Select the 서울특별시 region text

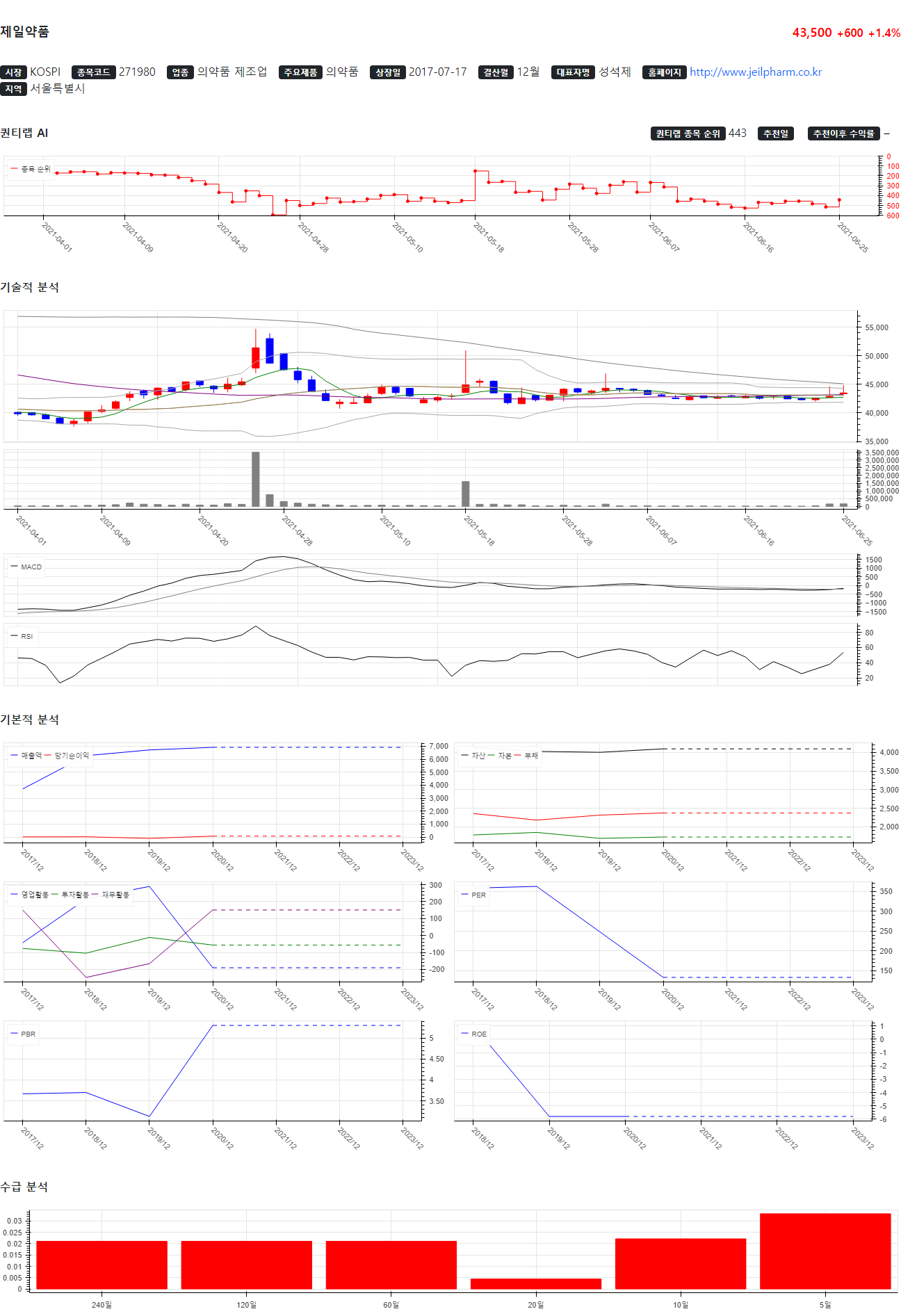(x=57, y=89)
